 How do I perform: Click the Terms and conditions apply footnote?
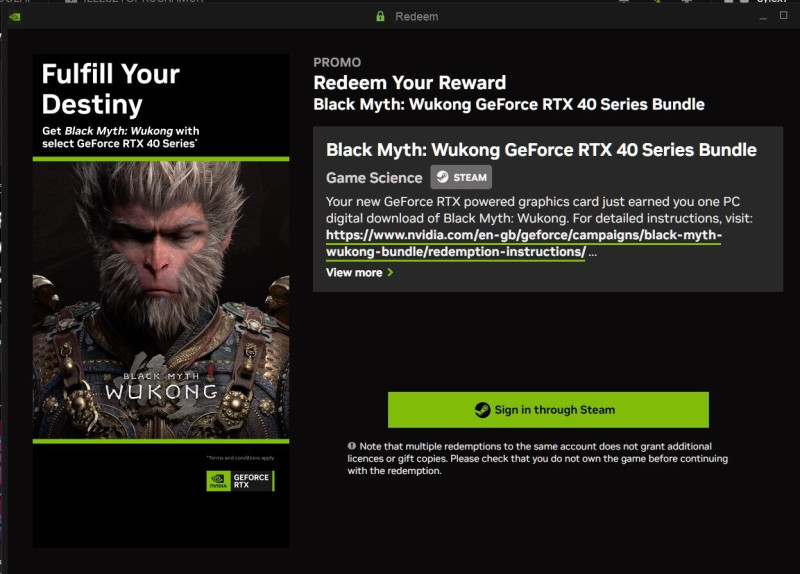click(240, 458)
